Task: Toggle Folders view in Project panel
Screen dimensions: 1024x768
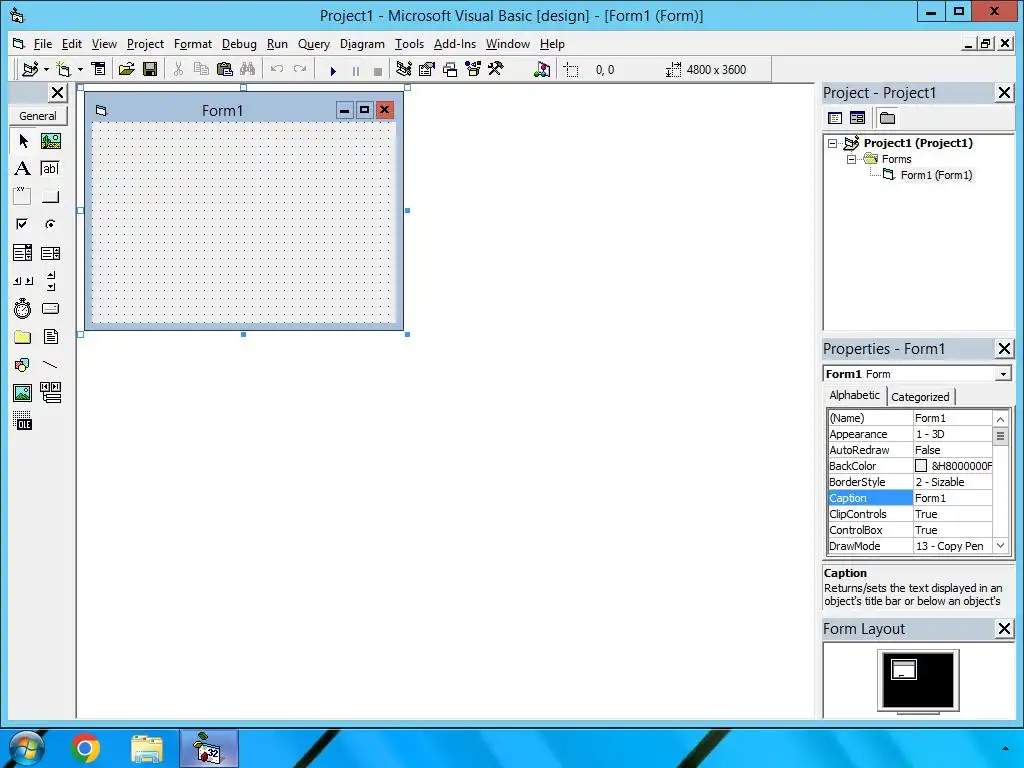Action: point(887,118)
